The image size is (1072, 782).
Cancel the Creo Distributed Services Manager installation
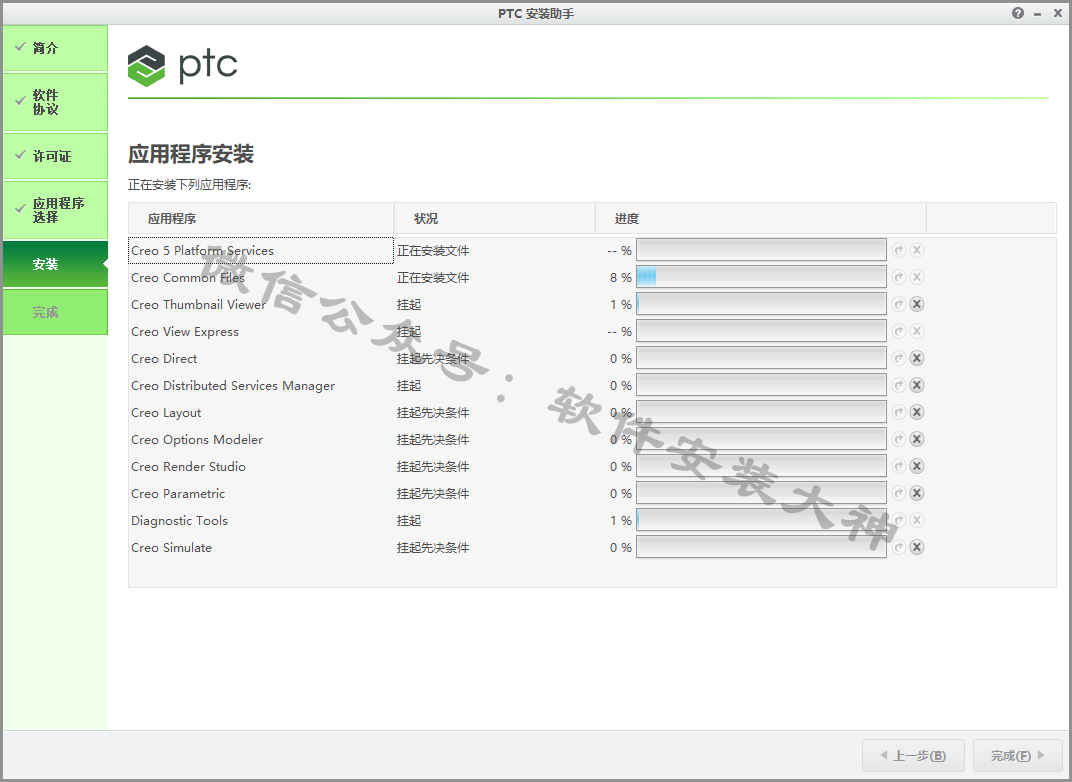click(917, 385)
